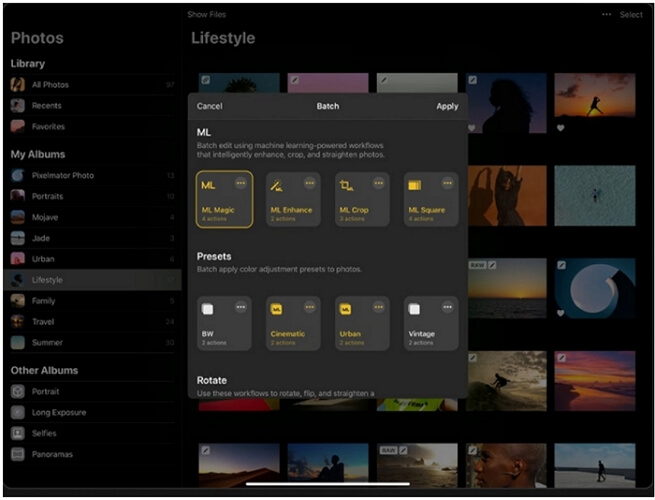Image resolution: width=655 pixels, height=500 pixels.
Task: Open the dancing shadows on orange wall photo
Action: point(506,195)
